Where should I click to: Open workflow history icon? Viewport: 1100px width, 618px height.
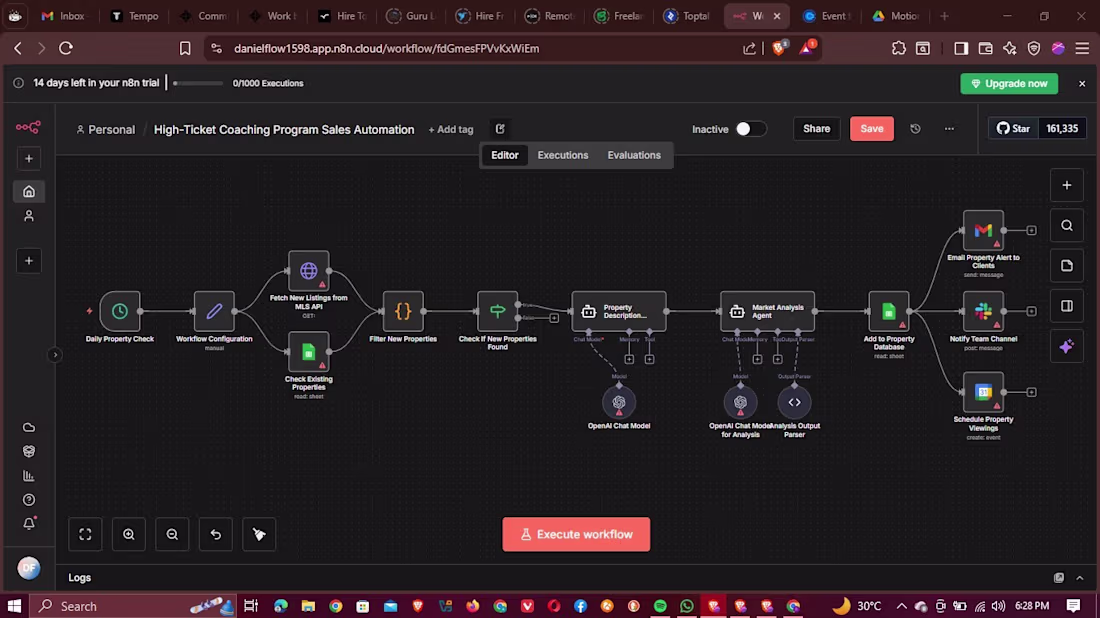tap(915, 129)
